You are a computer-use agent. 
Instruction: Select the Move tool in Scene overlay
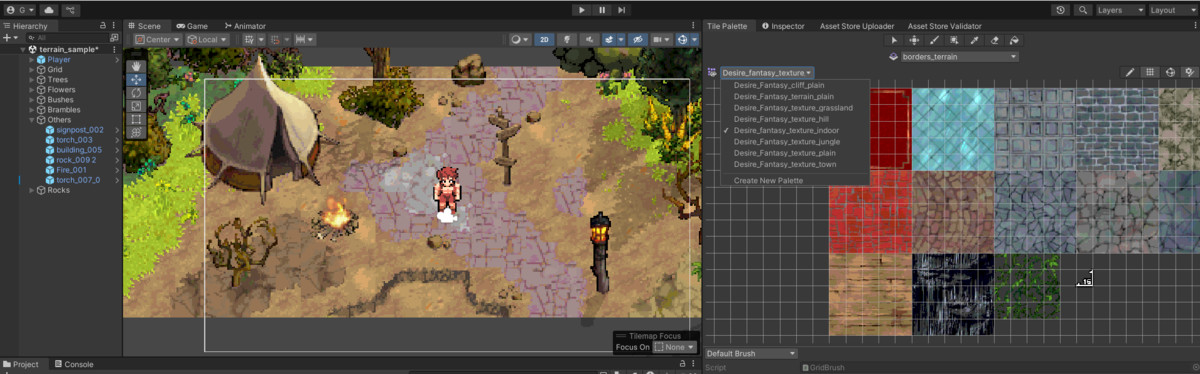[136, 79]
